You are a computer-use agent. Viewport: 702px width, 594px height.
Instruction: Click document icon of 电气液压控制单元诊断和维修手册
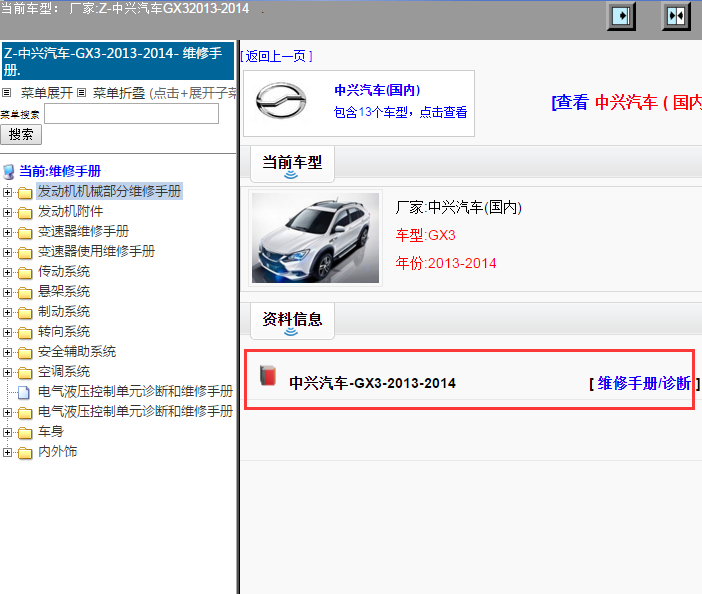24,393
